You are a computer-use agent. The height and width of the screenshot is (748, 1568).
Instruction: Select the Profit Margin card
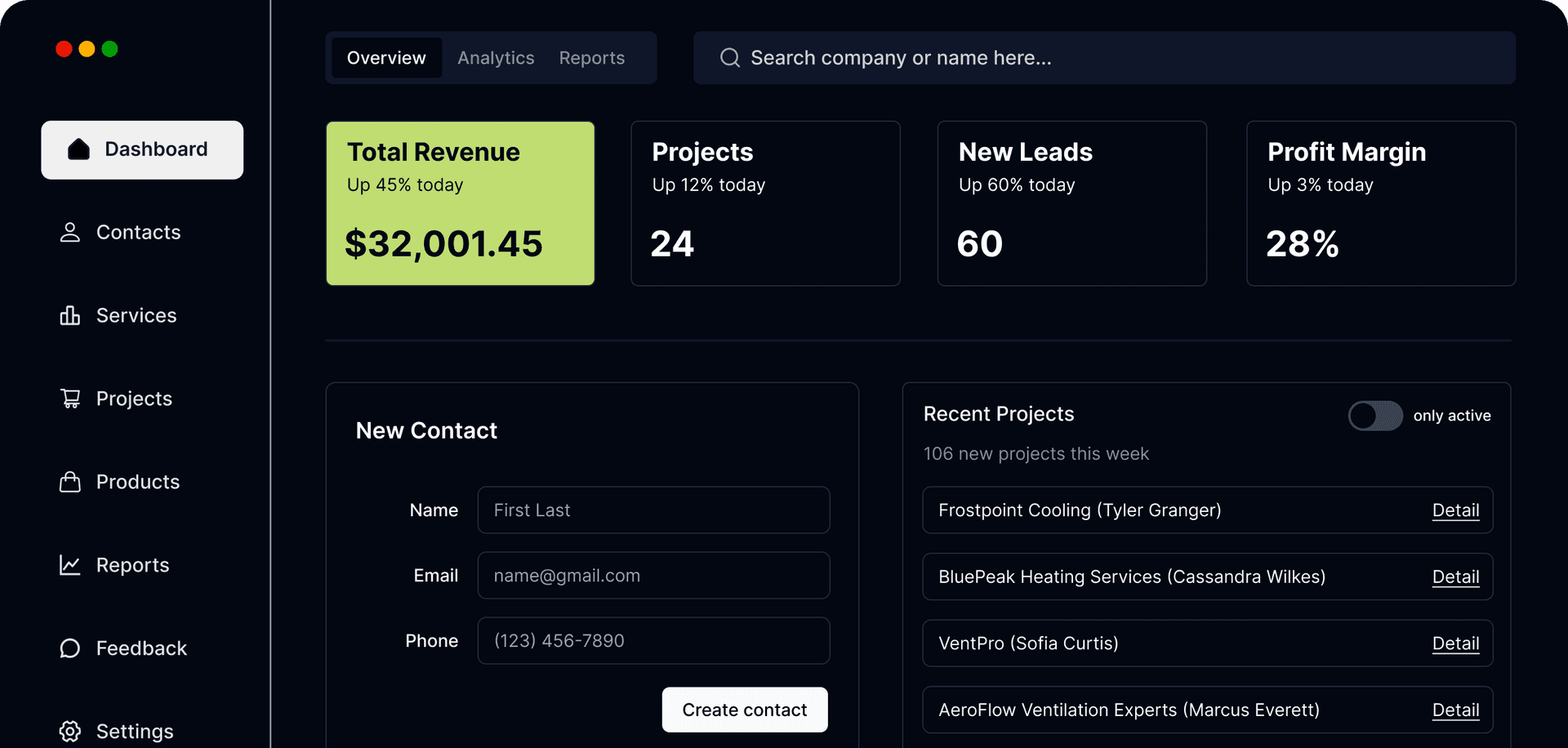1381,203
